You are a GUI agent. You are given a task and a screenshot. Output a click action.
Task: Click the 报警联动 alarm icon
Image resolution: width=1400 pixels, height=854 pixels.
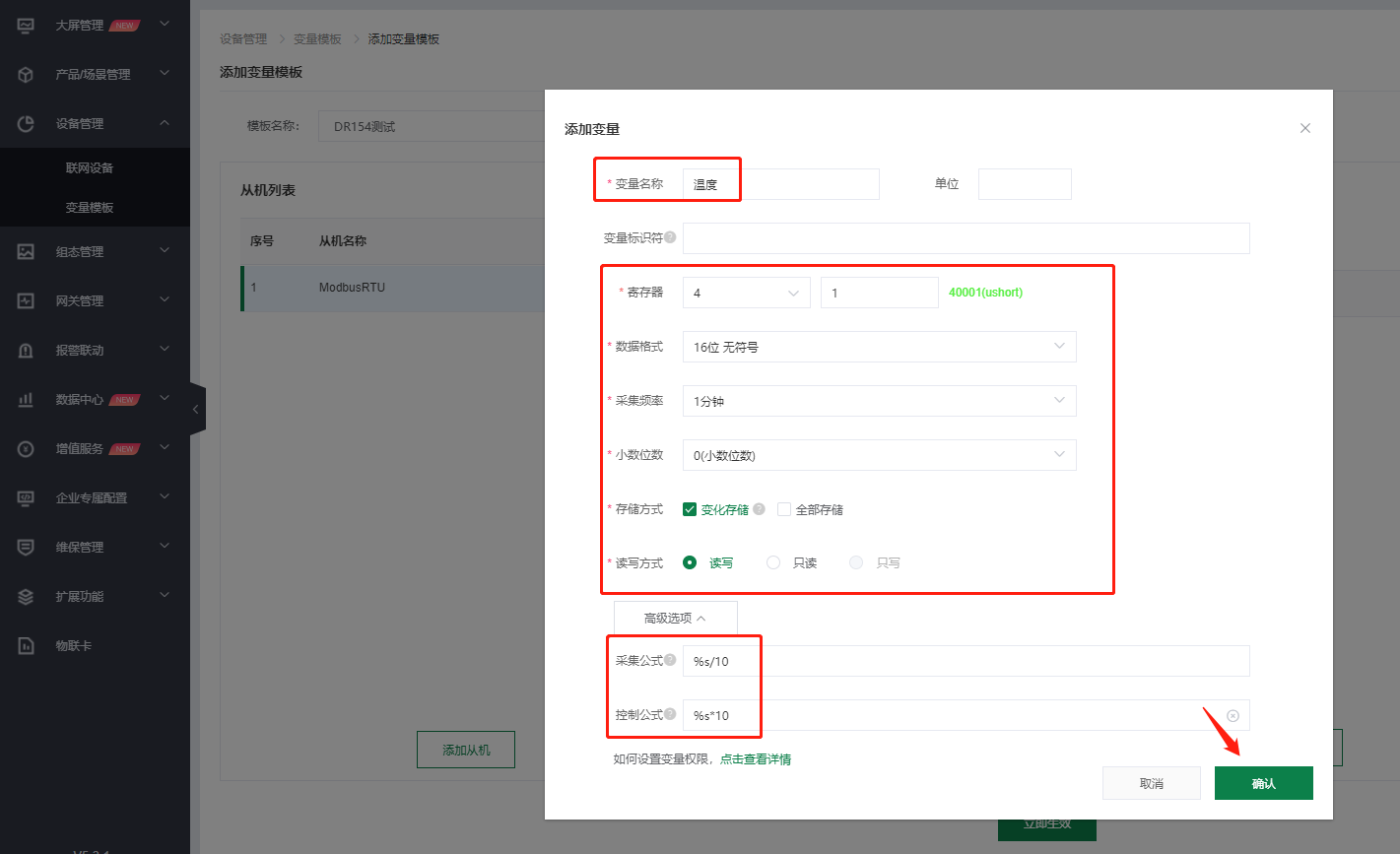(27, 351)
